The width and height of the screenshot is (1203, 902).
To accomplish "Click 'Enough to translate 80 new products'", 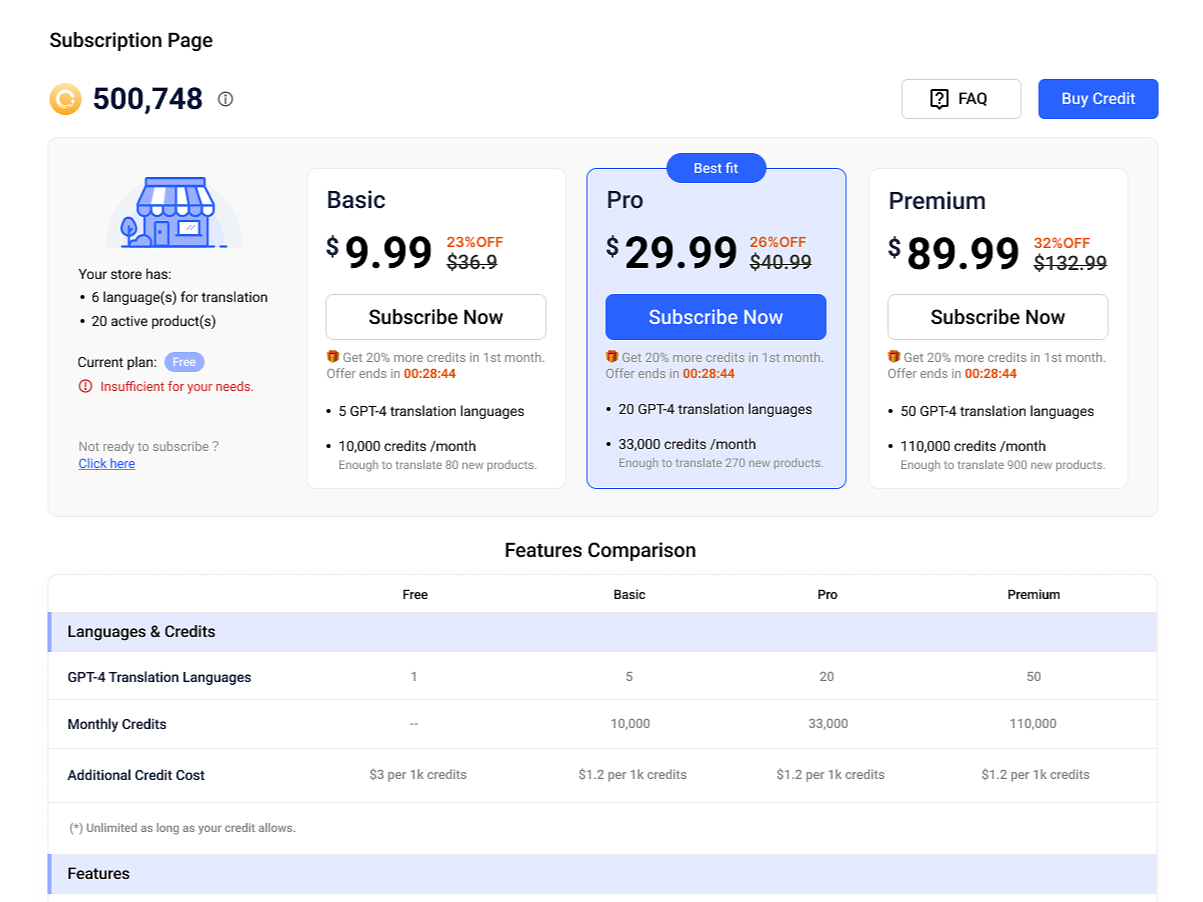I will pos(438,465).
